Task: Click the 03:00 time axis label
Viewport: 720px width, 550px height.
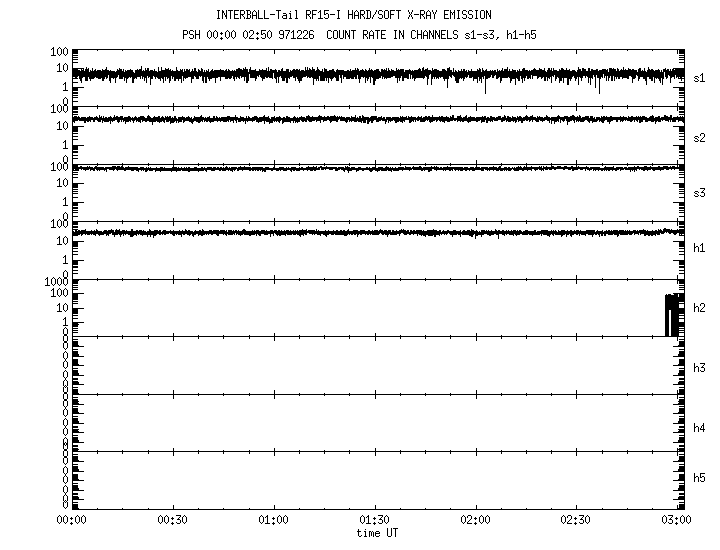Action: pyautogui.click(x=677, y=521)
